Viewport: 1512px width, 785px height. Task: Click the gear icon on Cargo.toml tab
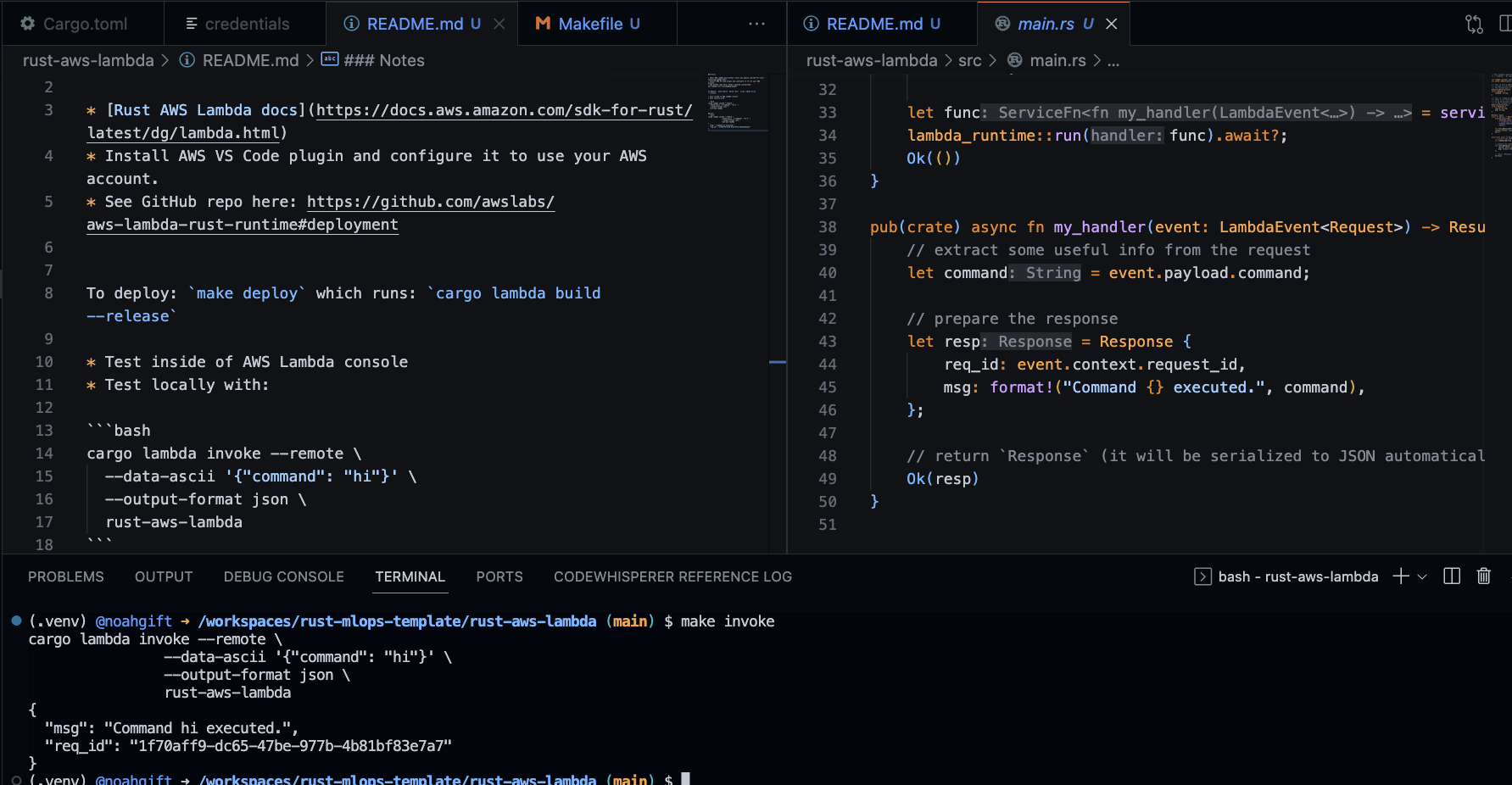[28, 24]
